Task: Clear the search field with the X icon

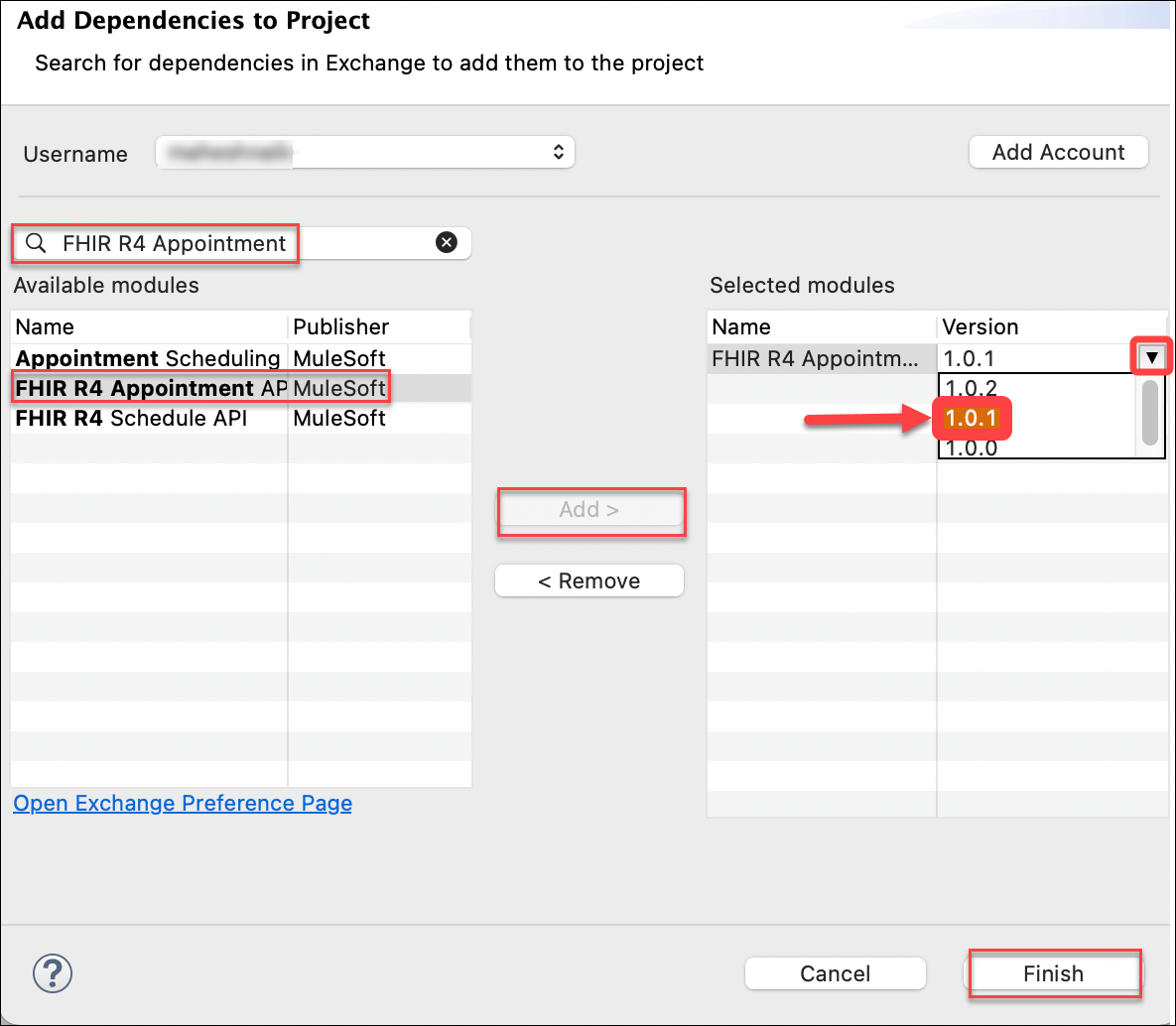Action: (x=447, y=242)
